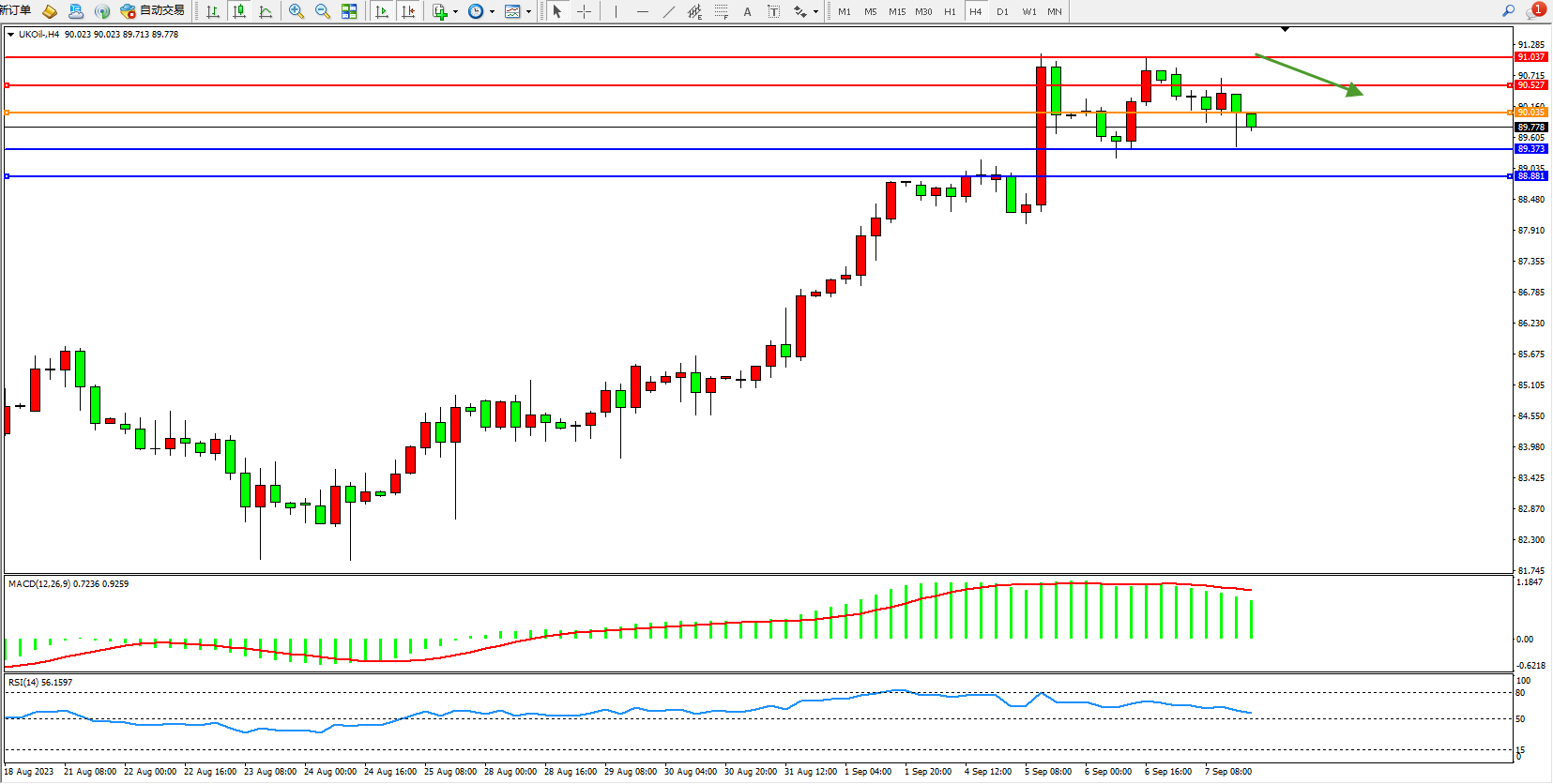
Task: Switch to the D1 timeframe
Action: pos(1002,11)
